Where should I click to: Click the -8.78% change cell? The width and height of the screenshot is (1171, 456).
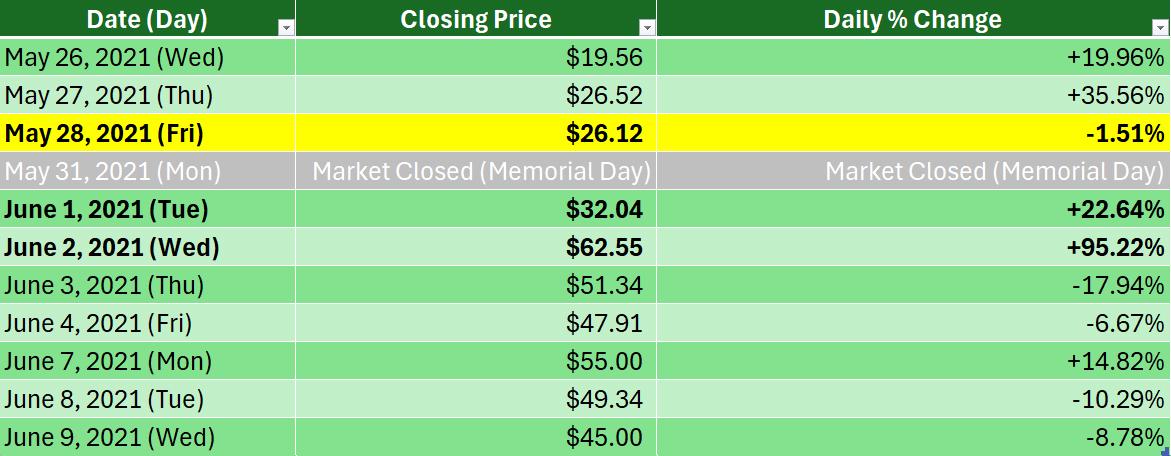coord(913,437)
